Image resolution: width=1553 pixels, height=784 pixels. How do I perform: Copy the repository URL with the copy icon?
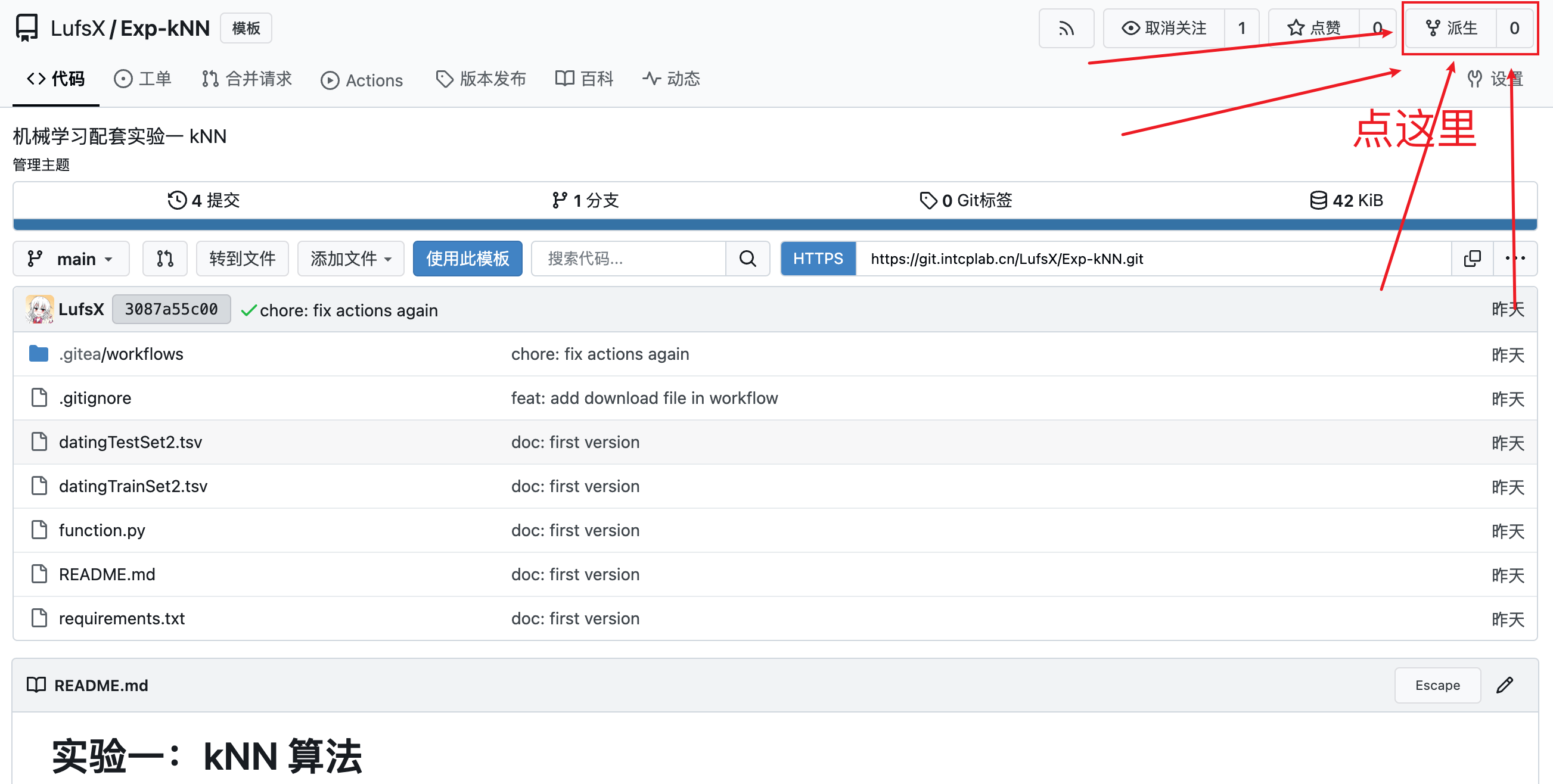pyautogui.click(x=1471, y=259)
